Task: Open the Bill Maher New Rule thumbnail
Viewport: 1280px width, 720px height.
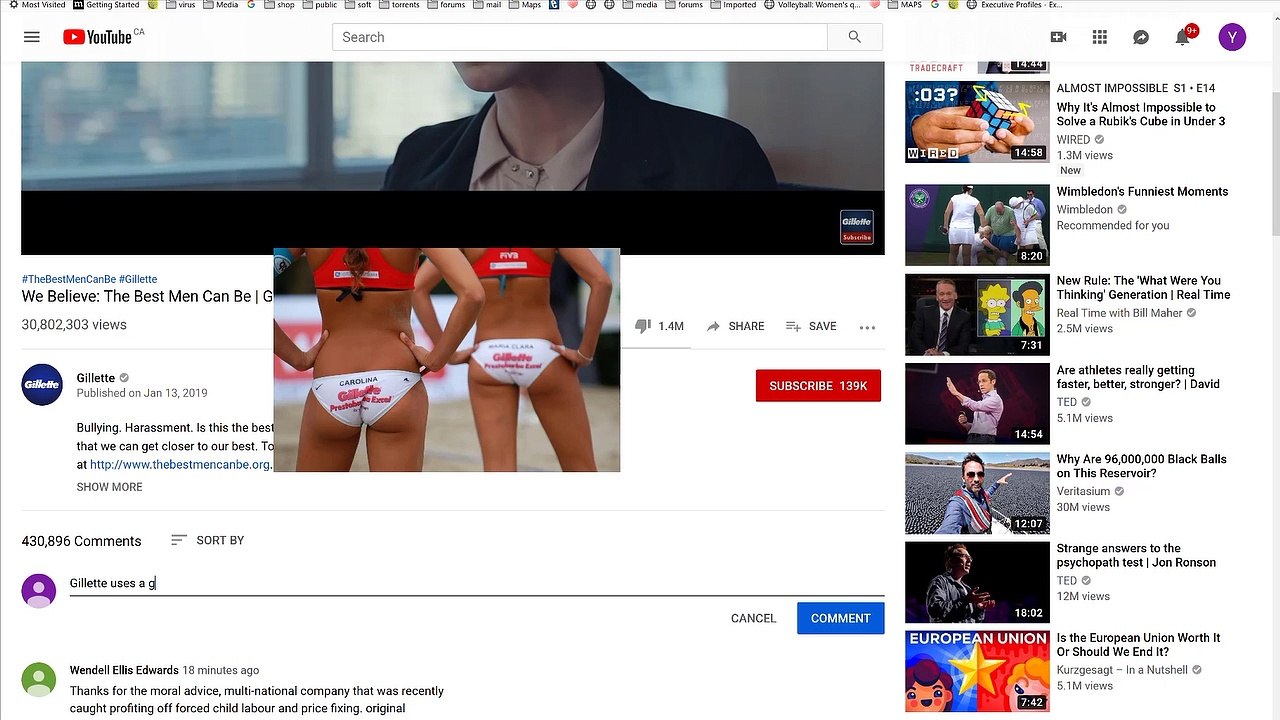Action: [977, 314]
